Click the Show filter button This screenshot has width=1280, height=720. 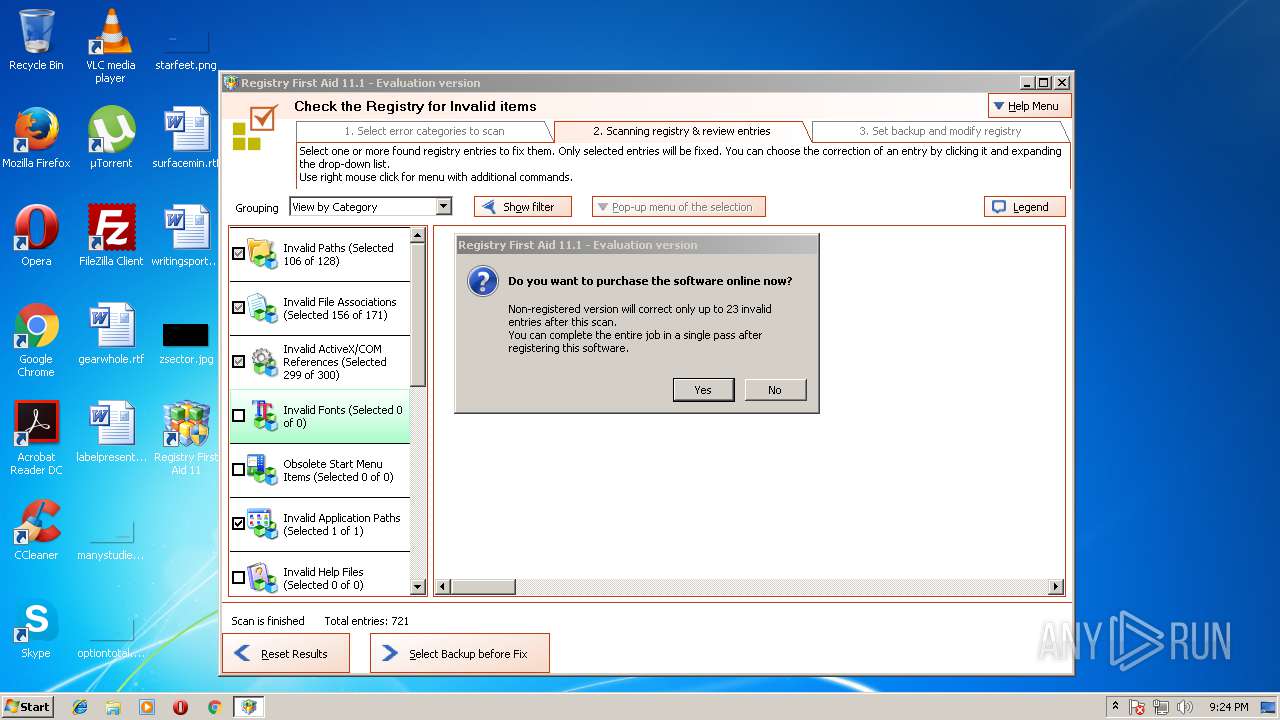523,207
